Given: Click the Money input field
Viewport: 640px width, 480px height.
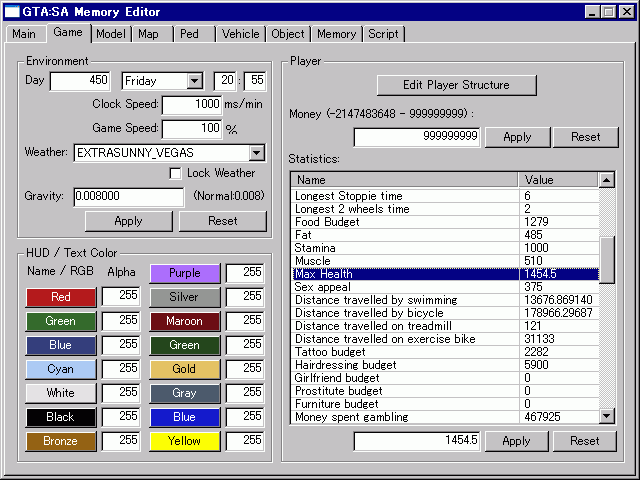Looking at the screenshot, I should [417, 137].
